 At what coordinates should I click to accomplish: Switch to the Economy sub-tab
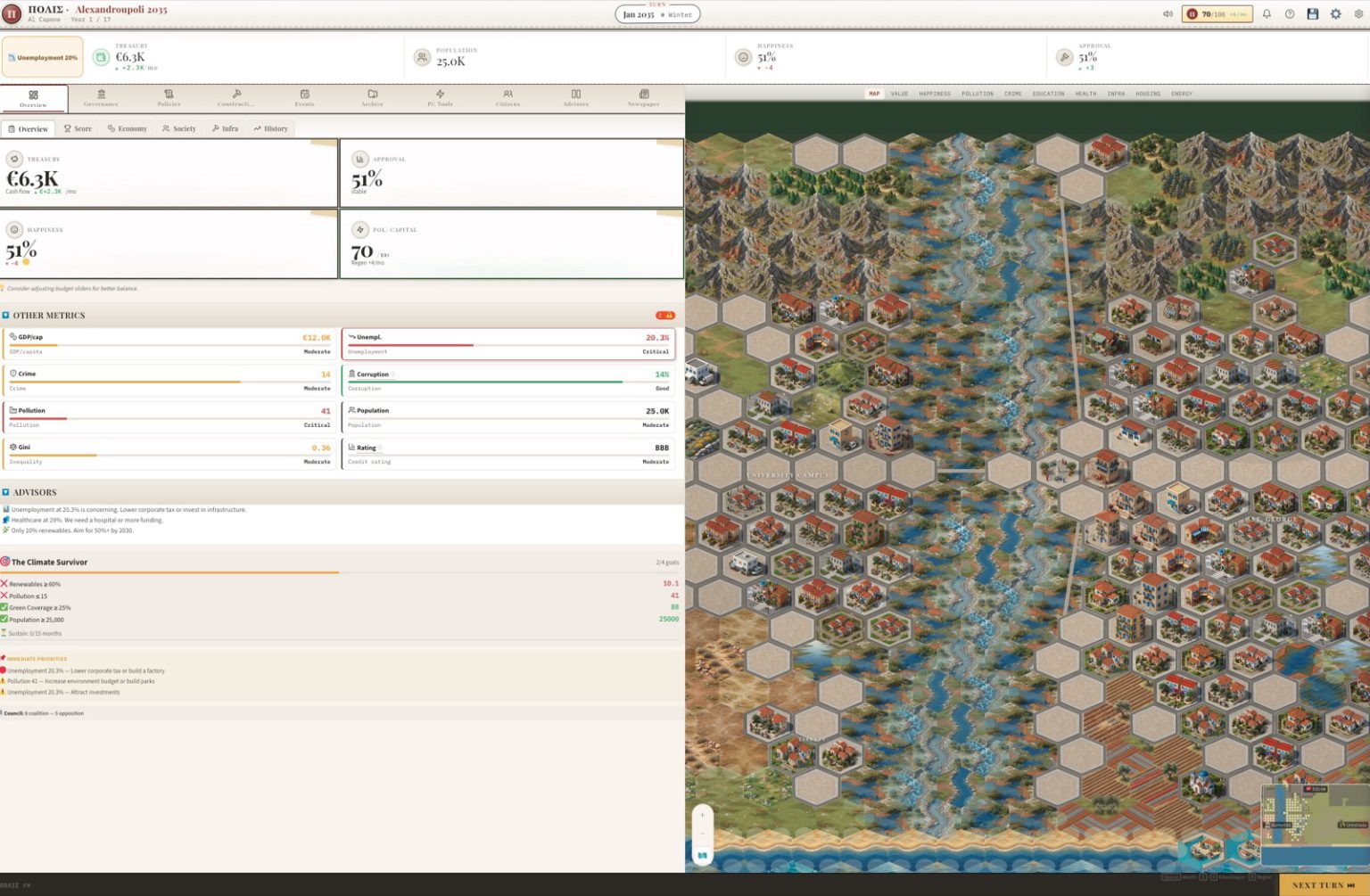128,128
